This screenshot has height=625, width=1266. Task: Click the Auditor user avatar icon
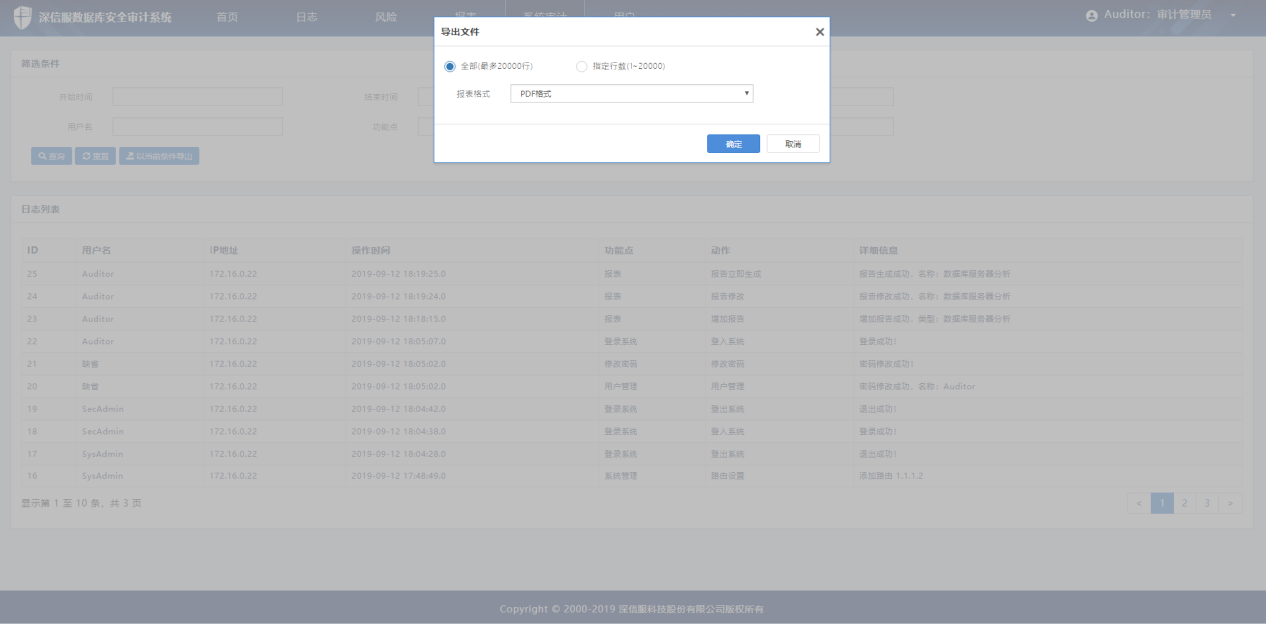click(x=1091, y=16)
